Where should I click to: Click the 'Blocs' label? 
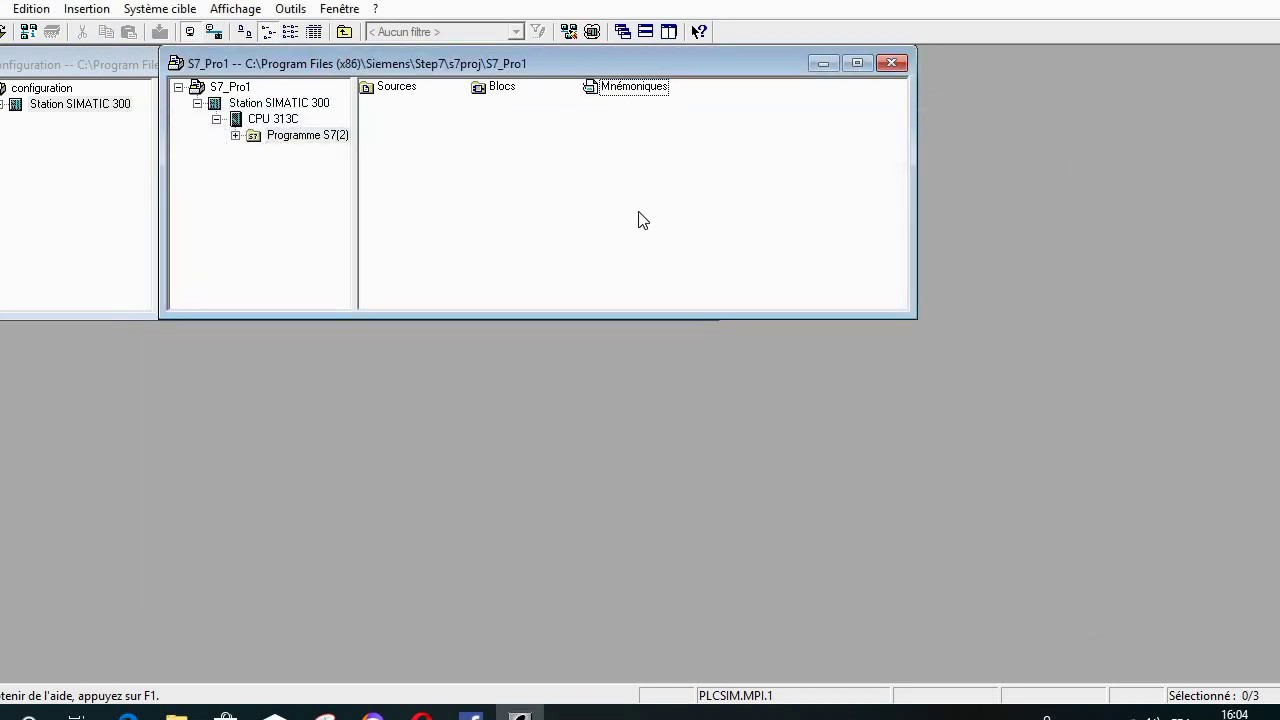[x=502, y=86]
